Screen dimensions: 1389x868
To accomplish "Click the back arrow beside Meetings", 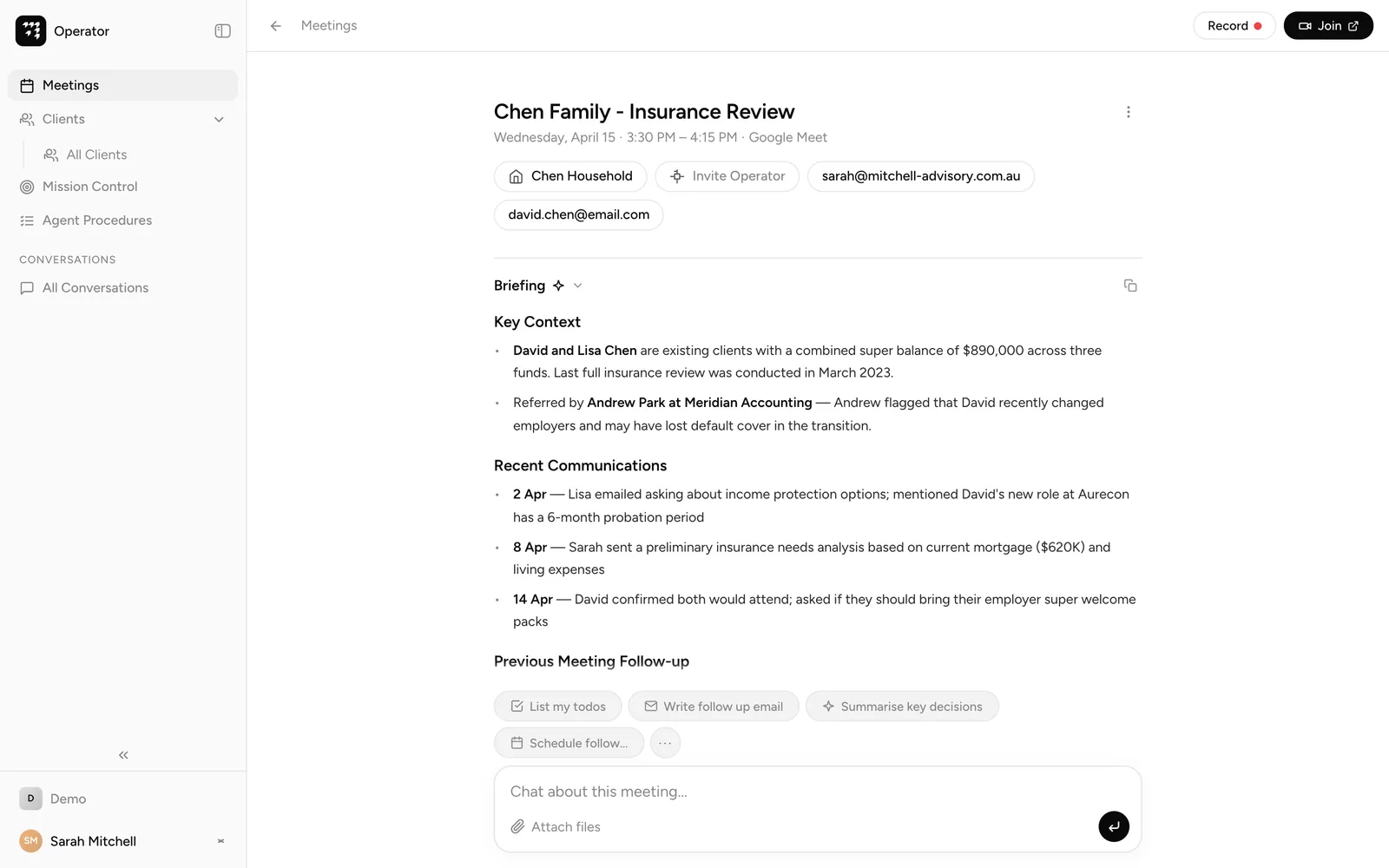I will [276, 26].
